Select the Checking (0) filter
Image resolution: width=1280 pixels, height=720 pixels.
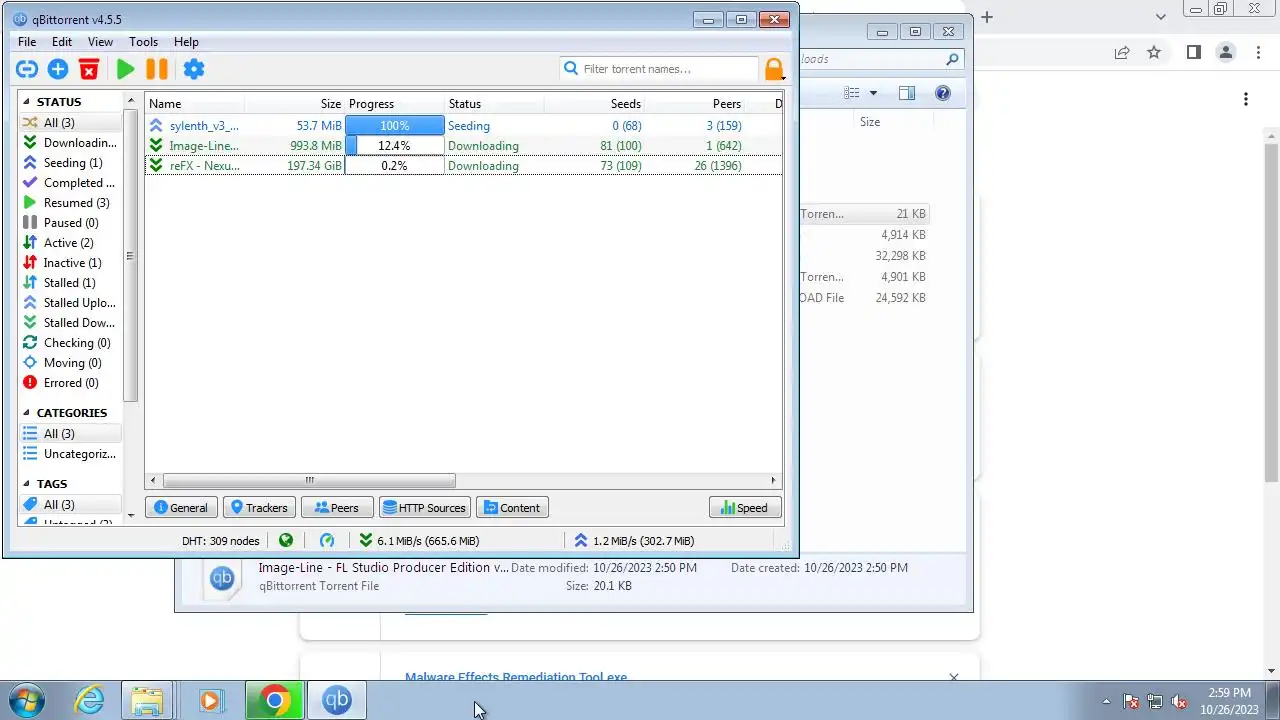click(x=70, y=343)
